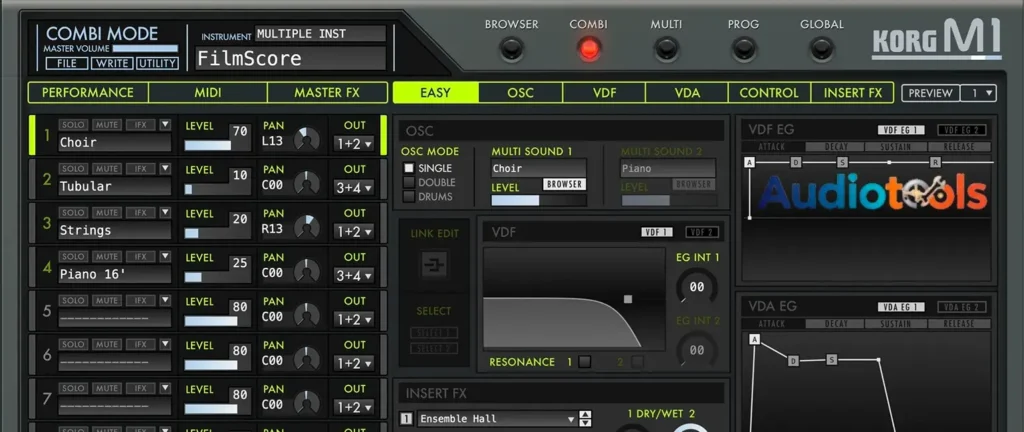This screenshot has height=432, width=1024.
Task: Switch to PROG mode knob button
Action: [744, 48]
